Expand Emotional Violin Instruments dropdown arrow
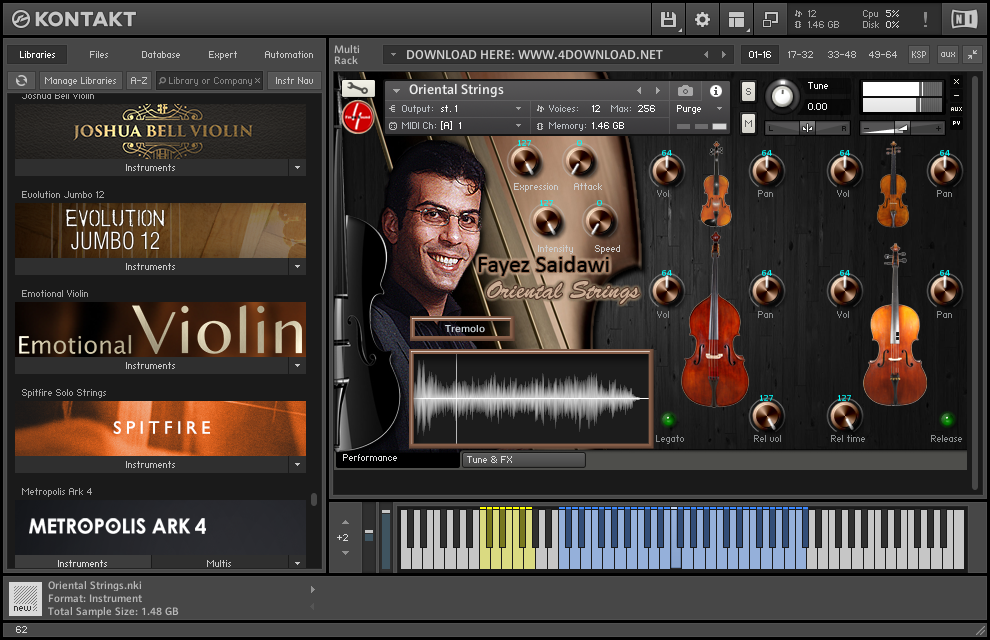 (296, 366)
